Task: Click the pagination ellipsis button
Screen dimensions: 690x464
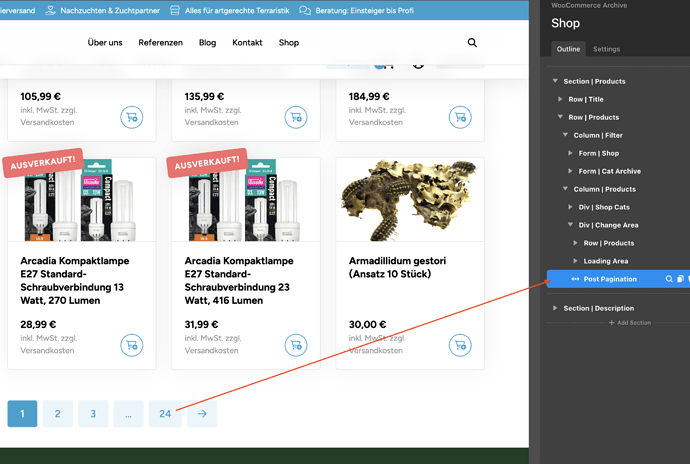Action: click(128, 414)
